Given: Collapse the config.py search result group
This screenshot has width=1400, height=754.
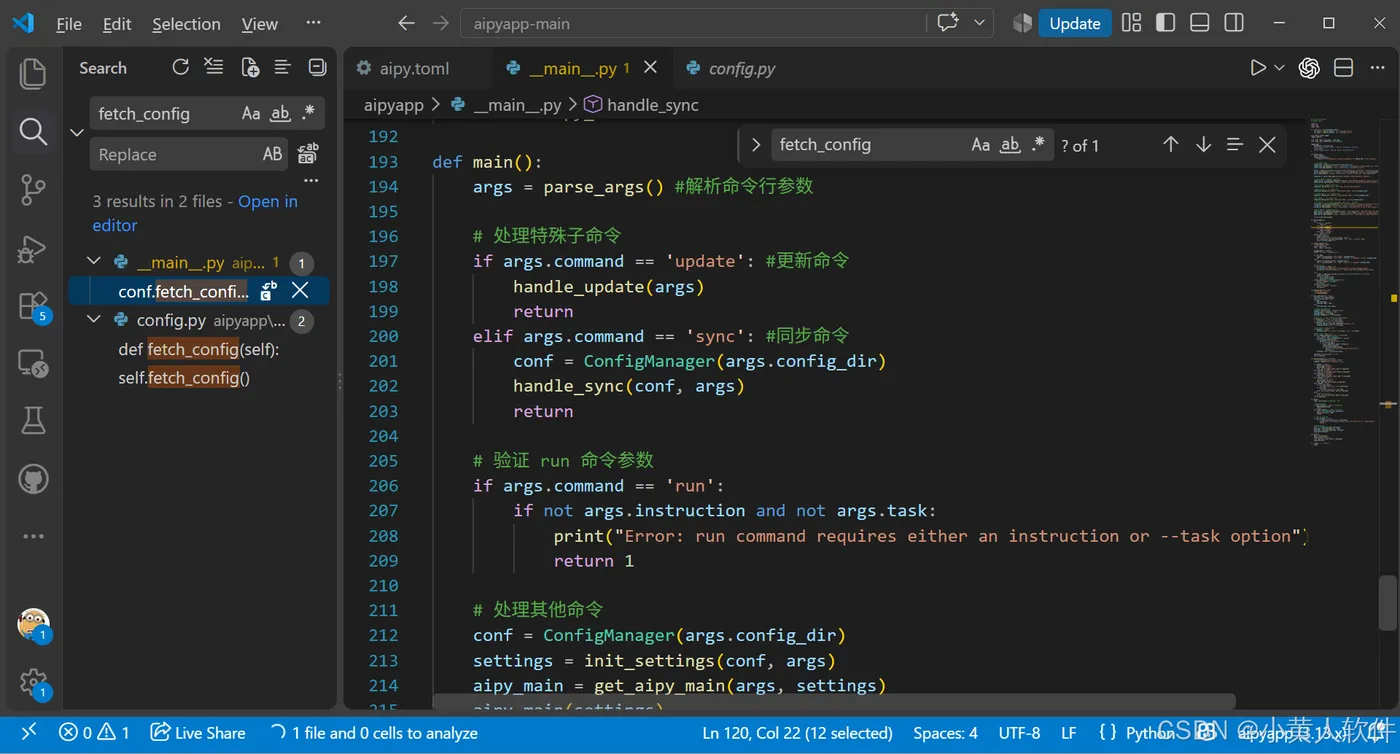Looking at the screenshot, I should pyautogui.click(x=94, y=320).
